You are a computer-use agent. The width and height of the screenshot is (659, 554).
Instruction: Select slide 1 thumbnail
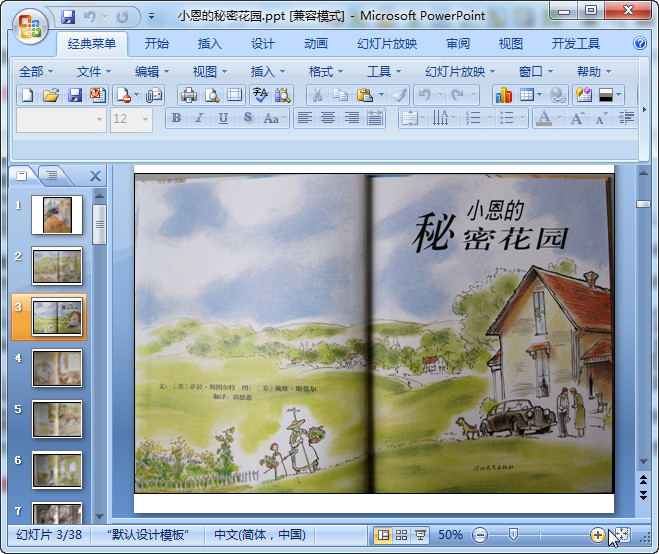point(57,215)
